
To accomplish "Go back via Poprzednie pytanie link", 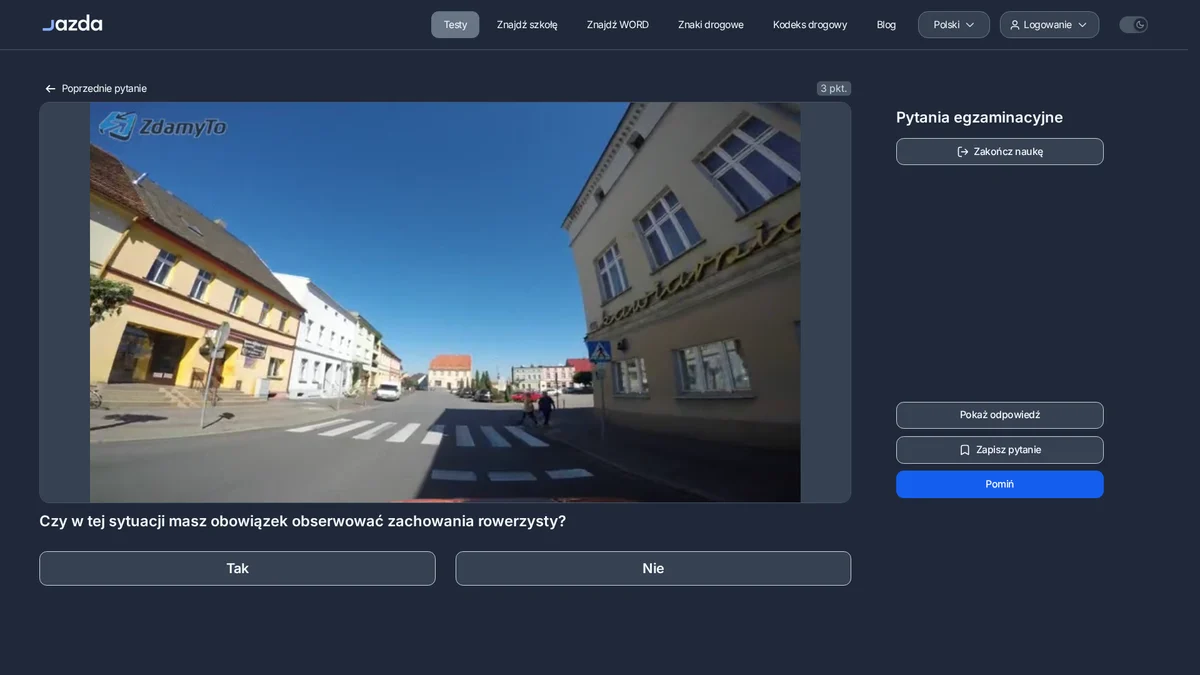I will pos(96,89).
